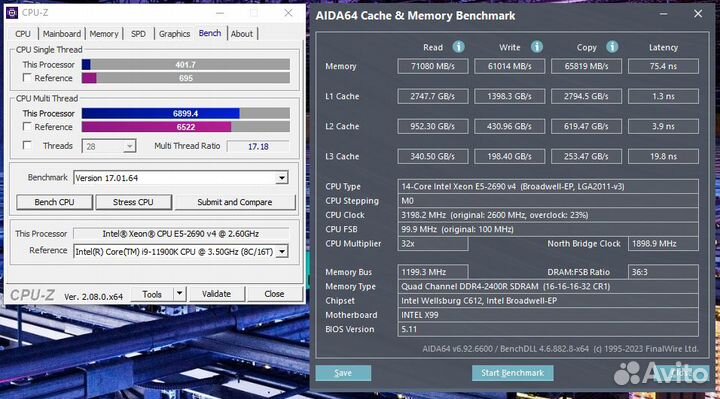Switch to the CPU tab

tap(22, 34)
